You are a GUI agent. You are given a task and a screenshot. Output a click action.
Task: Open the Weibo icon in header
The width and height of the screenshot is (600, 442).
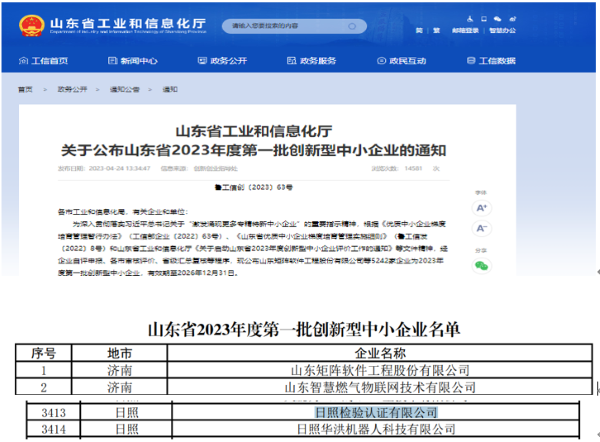click(512, 19)
